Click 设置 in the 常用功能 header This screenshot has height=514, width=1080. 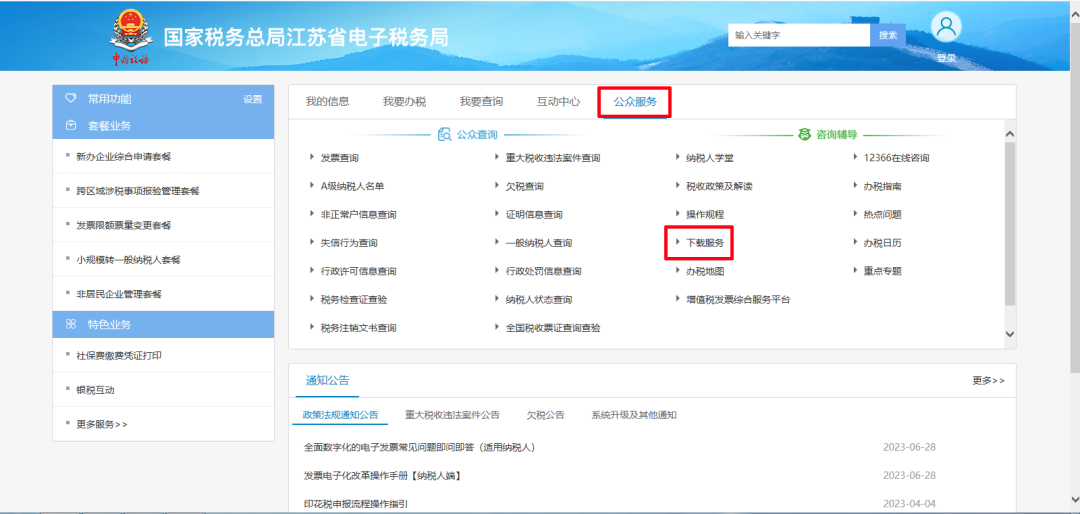253,99
